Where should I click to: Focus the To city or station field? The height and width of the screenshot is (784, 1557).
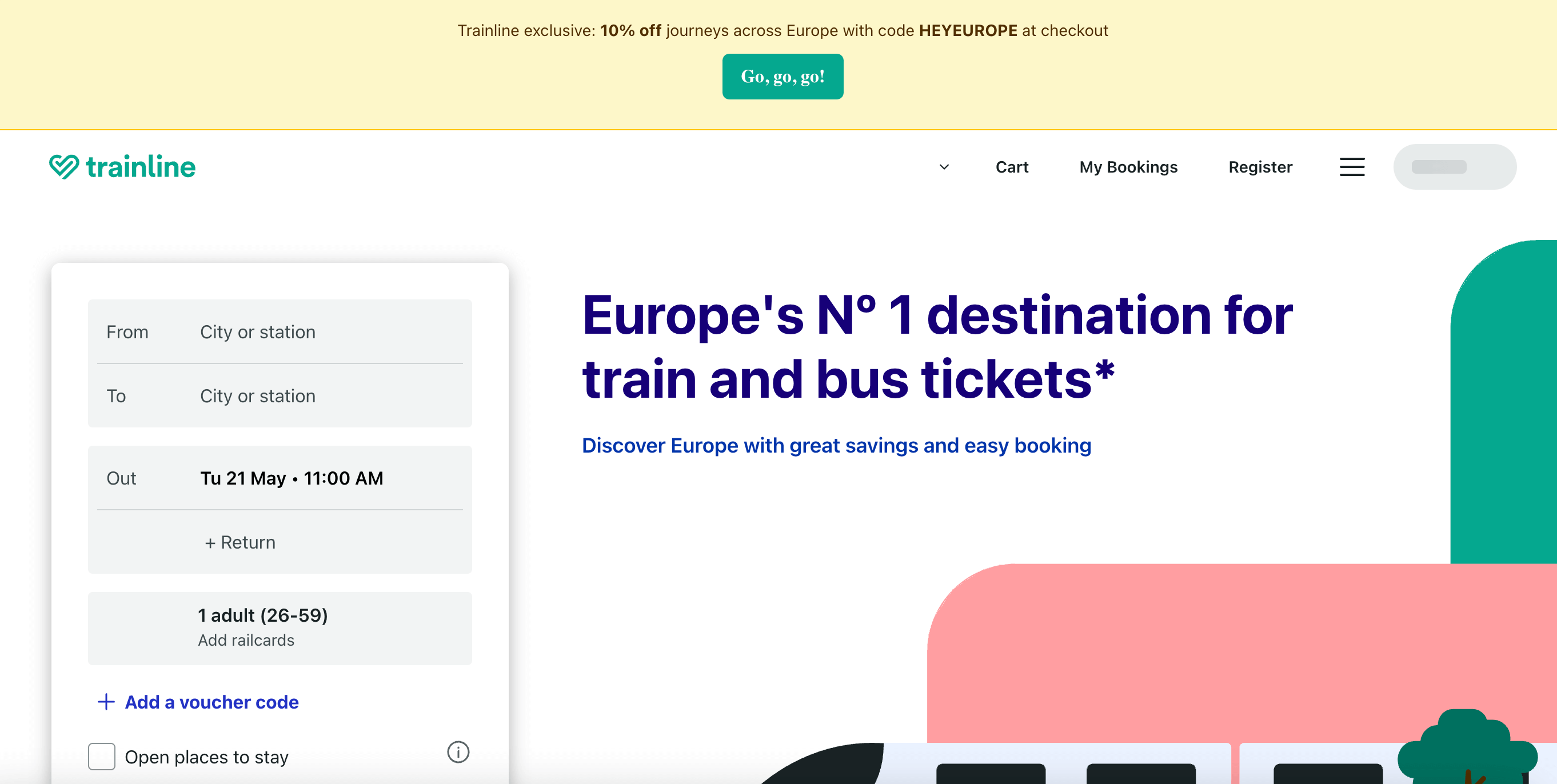point(280,396)
